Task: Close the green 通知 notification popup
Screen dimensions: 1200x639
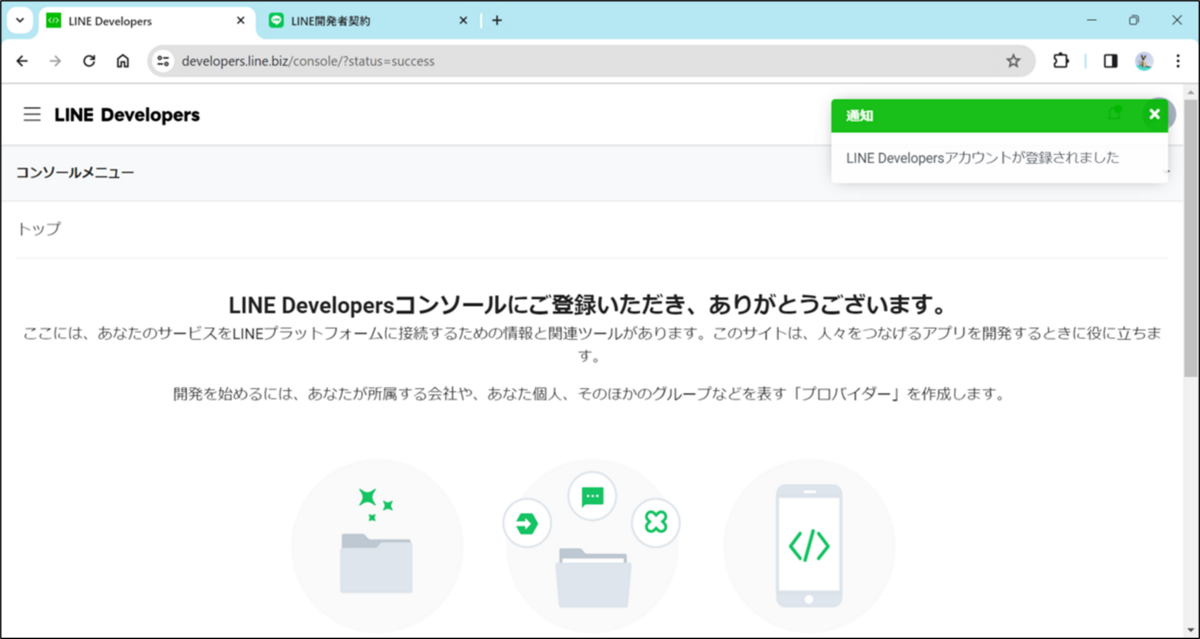Action: coord(1154,114)
